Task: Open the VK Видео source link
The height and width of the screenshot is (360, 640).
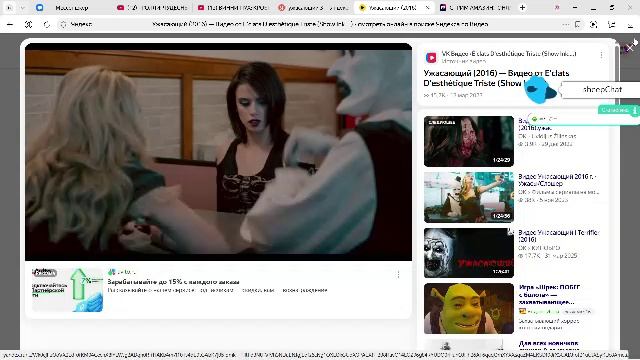Action: (x=509, y=53)
